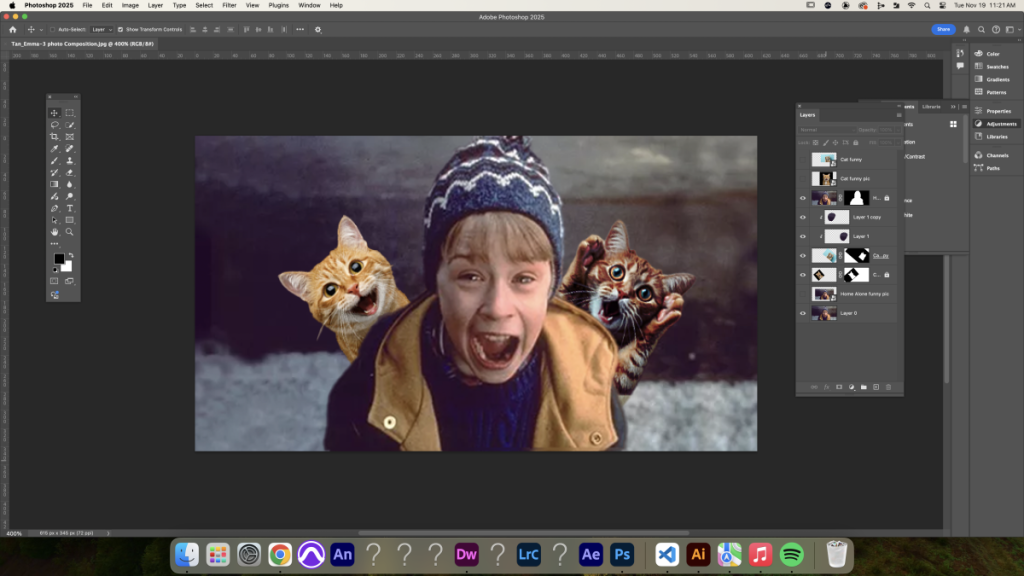
Task: Show the Cat funny pic layer
Action: pos(803,178)
